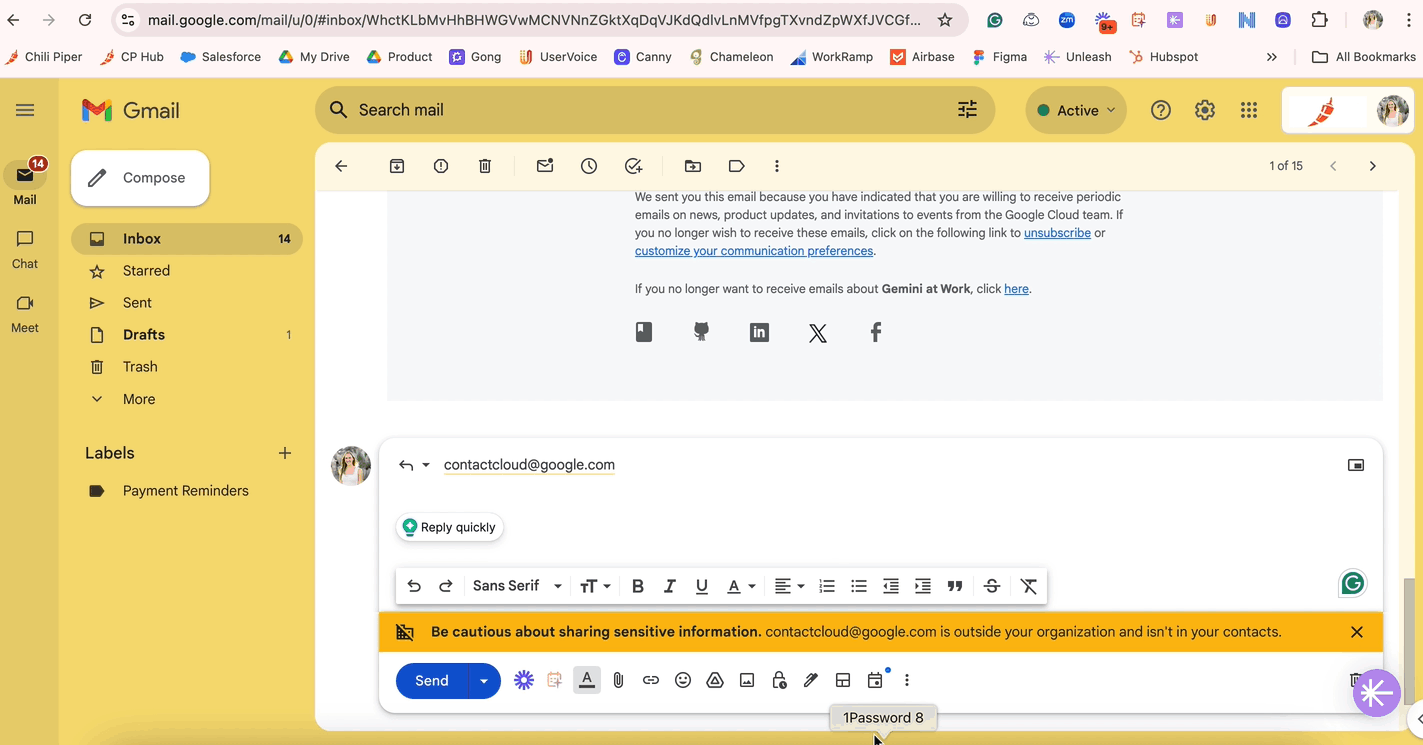Toggle quote formatting
Screen dimensions: 1423x745
pos(955,586)
